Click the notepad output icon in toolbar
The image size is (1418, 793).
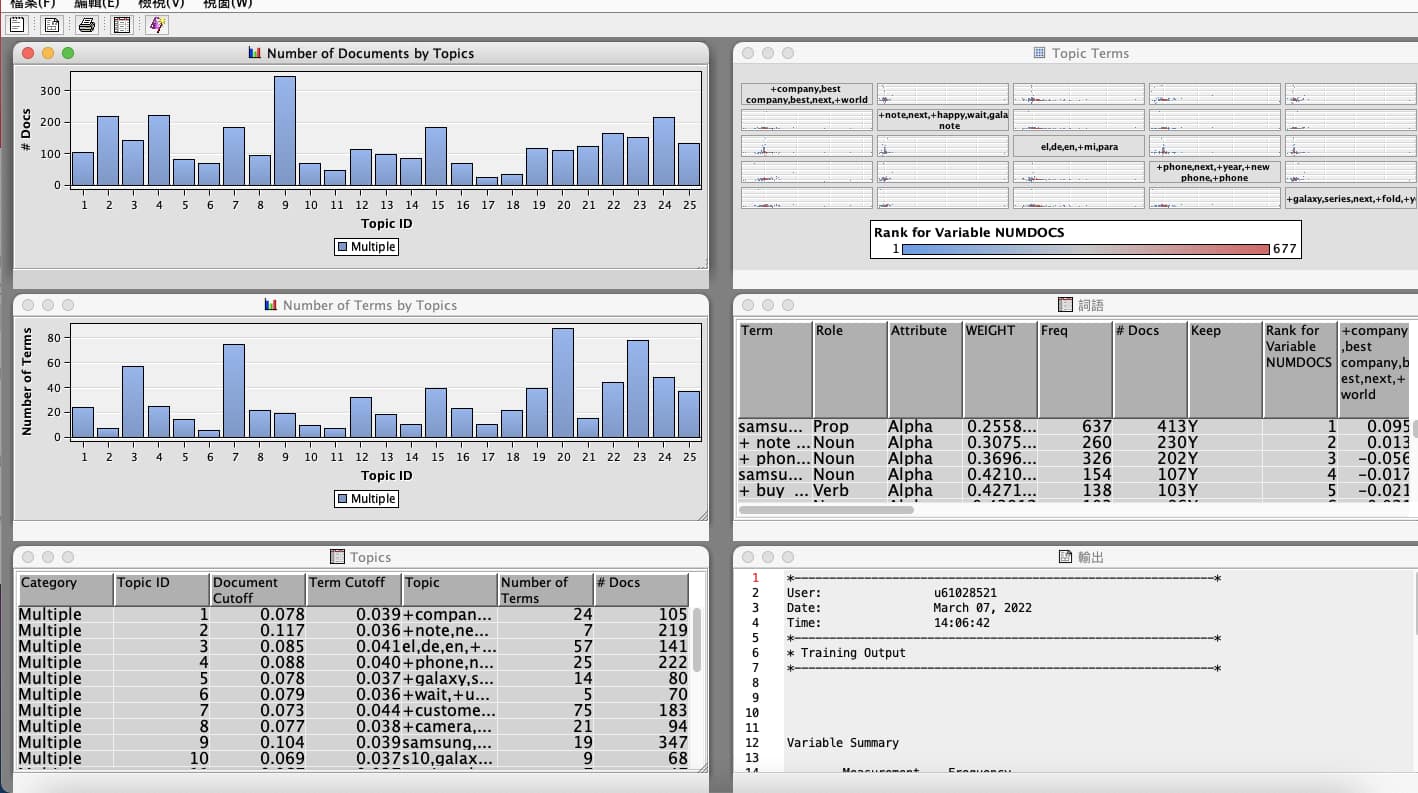[x=17, y=25]
